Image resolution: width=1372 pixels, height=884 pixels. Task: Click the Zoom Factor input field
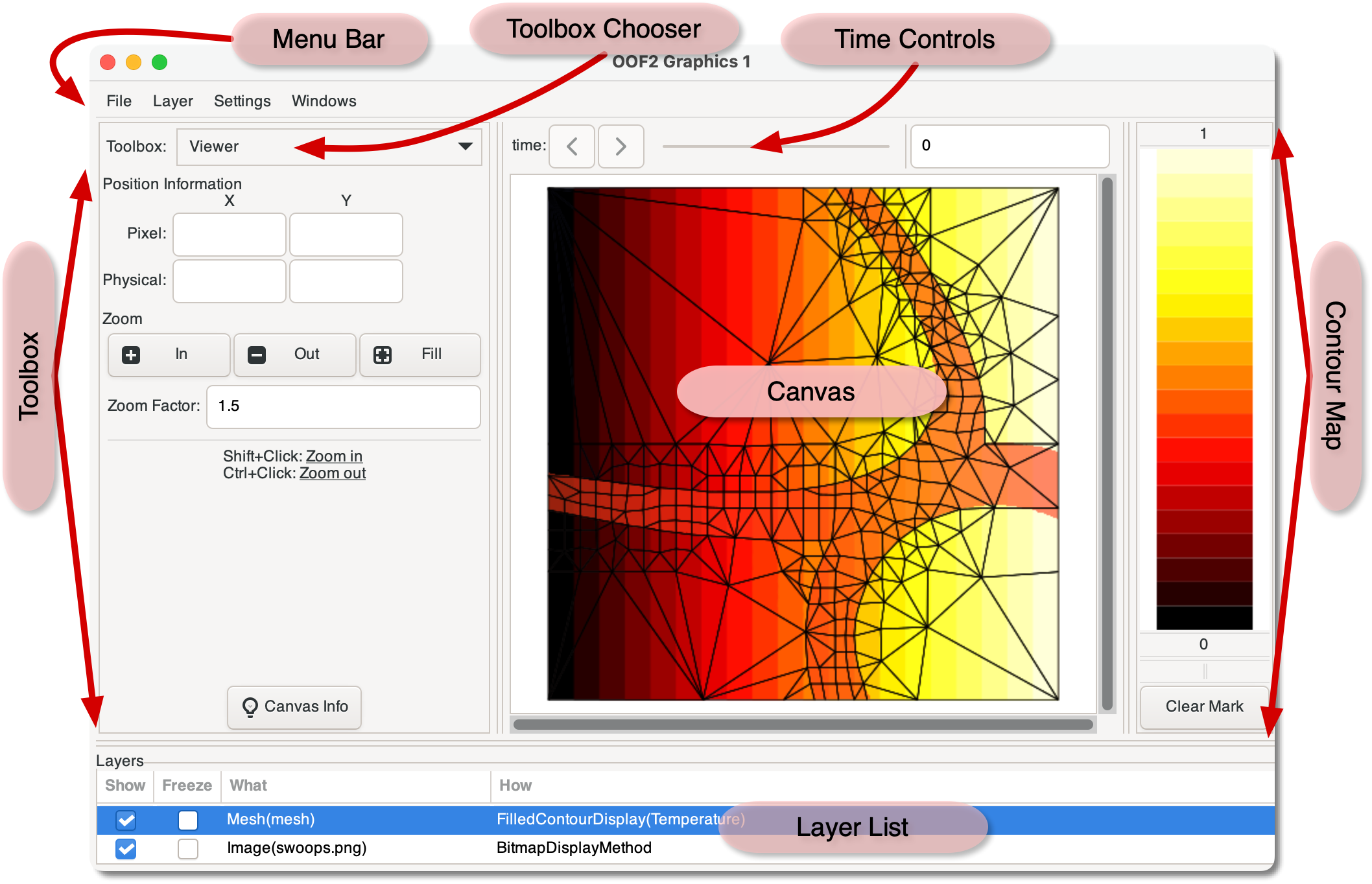click(x=343, y=406)
